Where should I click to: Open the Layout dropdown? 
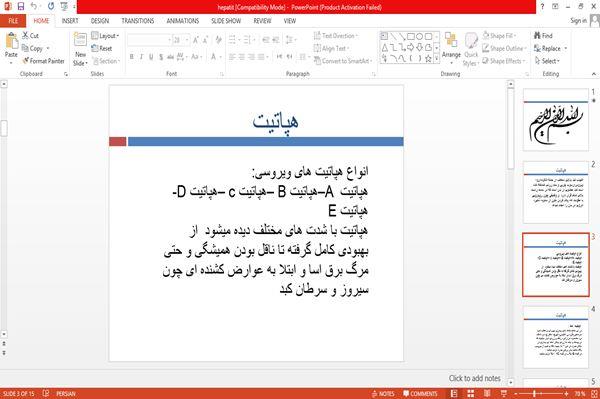105,36
